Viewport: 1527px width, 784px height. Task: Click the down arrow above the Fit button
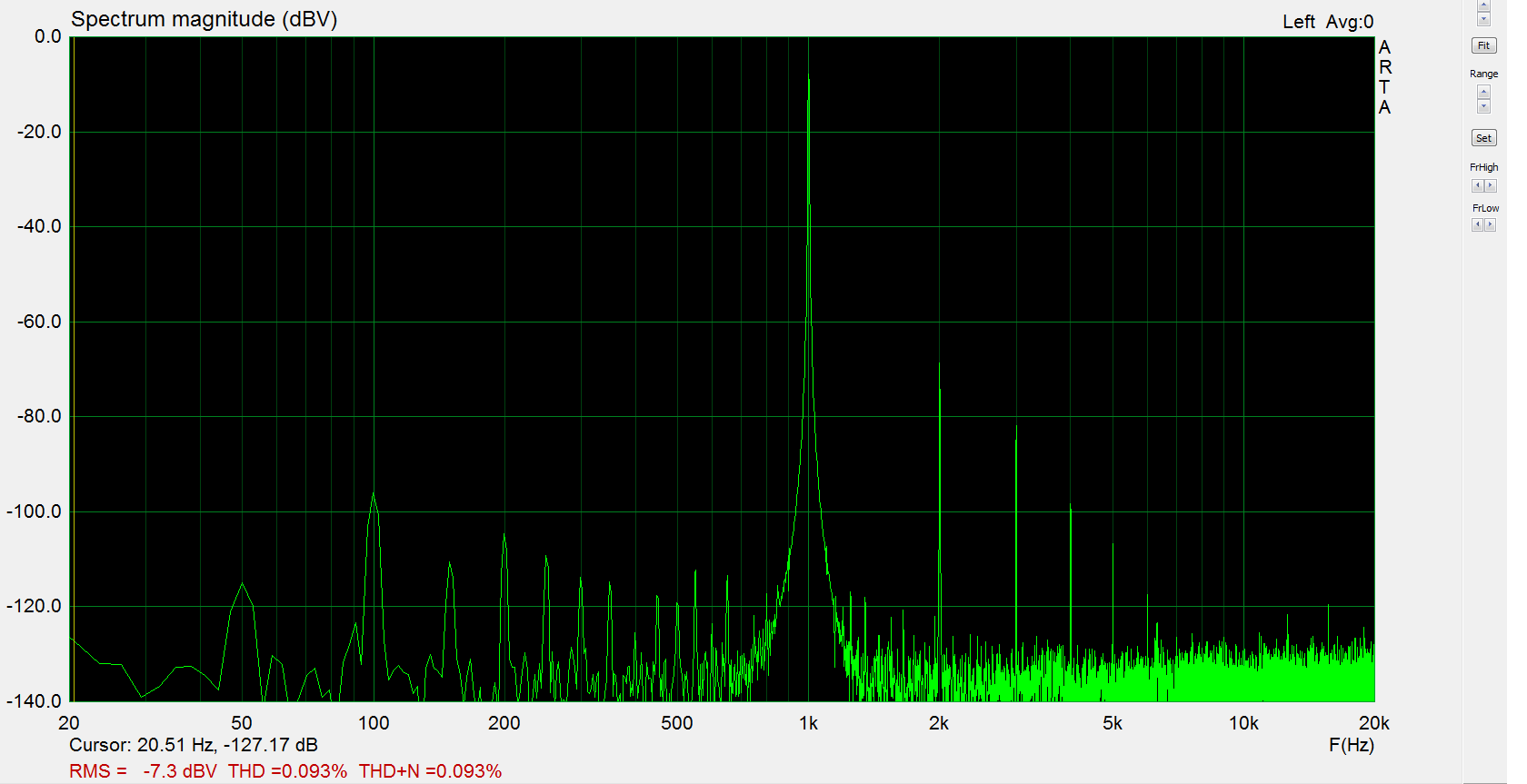[1483, 19]
